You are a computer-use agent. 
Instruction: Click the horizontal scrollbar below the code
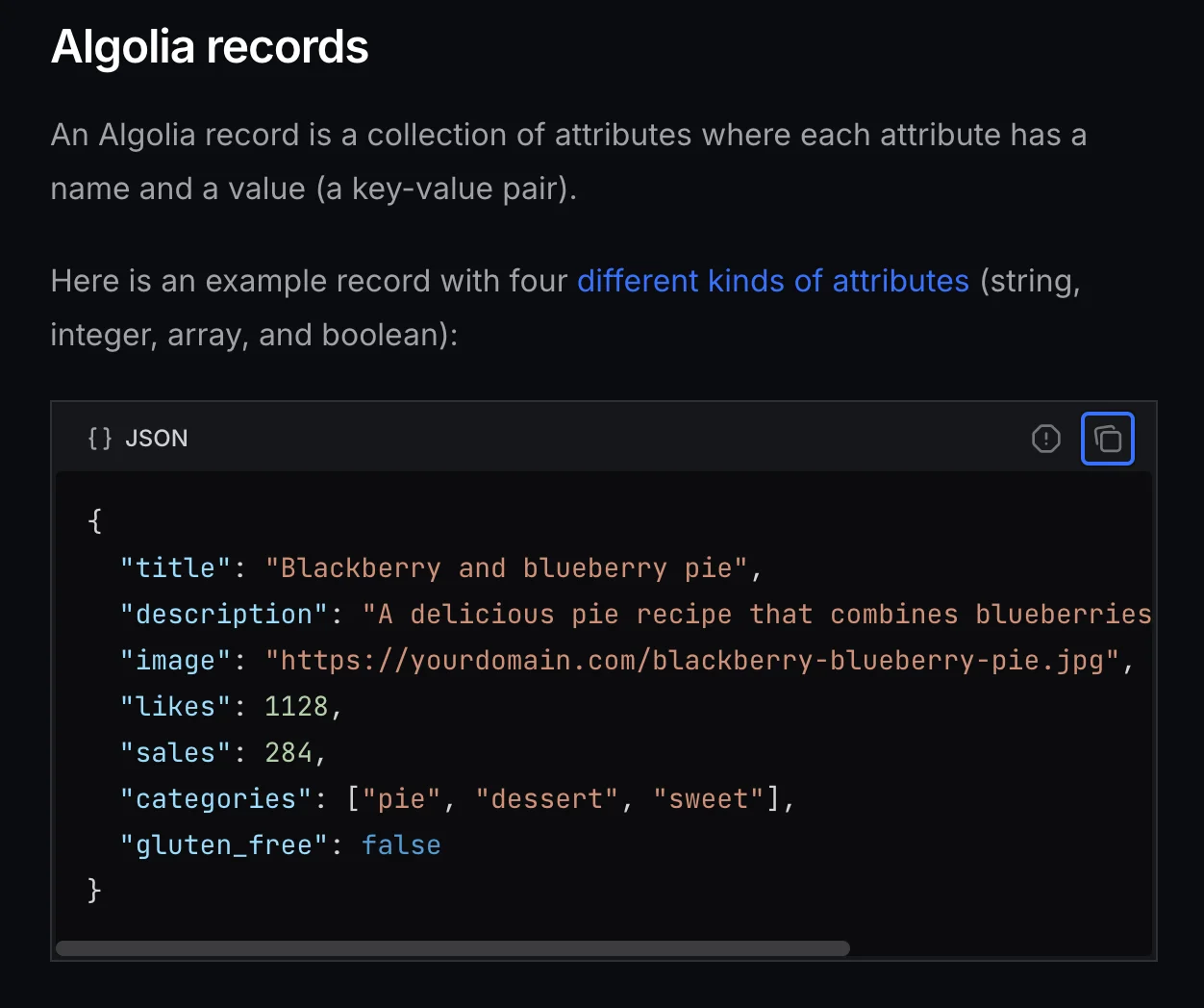click(x=452, y=948)
